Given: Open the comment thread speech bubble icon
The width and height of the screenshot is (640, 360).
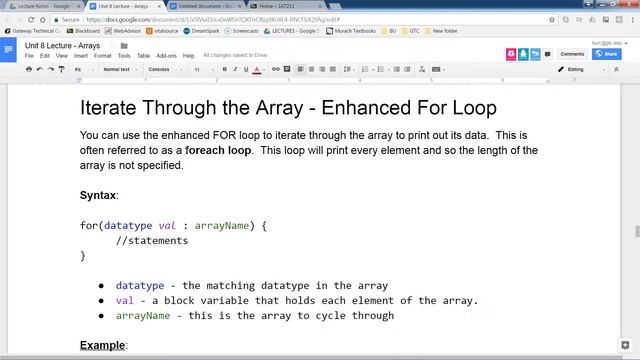Looking at the screenshot, I should pyautogui.click(x=547, y=54).
